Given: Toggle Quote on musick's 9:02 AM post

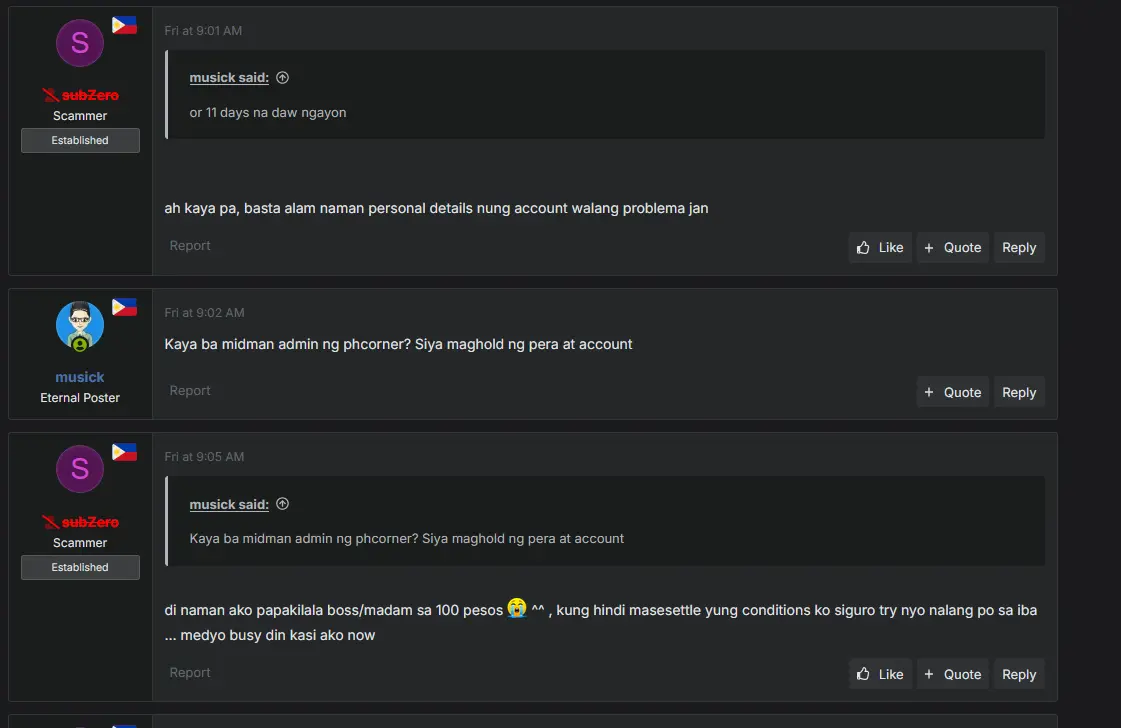Looking at the screenshot, I should [x=952, y=393].
